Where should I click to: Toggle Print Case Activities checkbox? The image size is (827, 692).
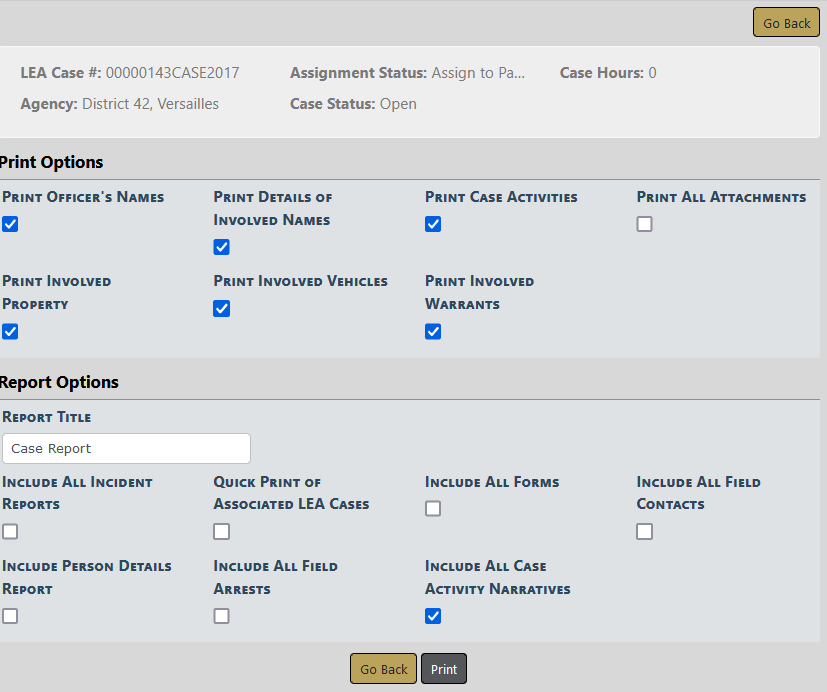[433, 224]
